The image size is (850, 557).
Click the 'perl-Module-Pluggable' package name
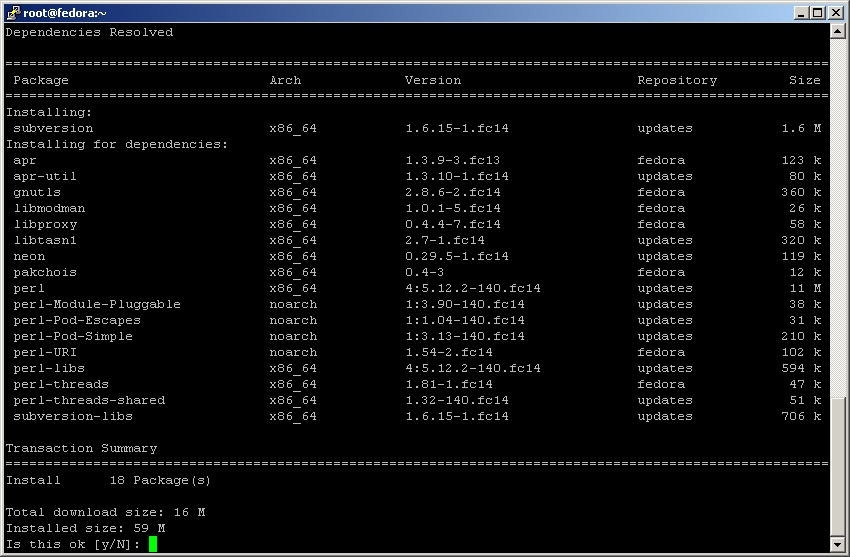coord(97,304)
